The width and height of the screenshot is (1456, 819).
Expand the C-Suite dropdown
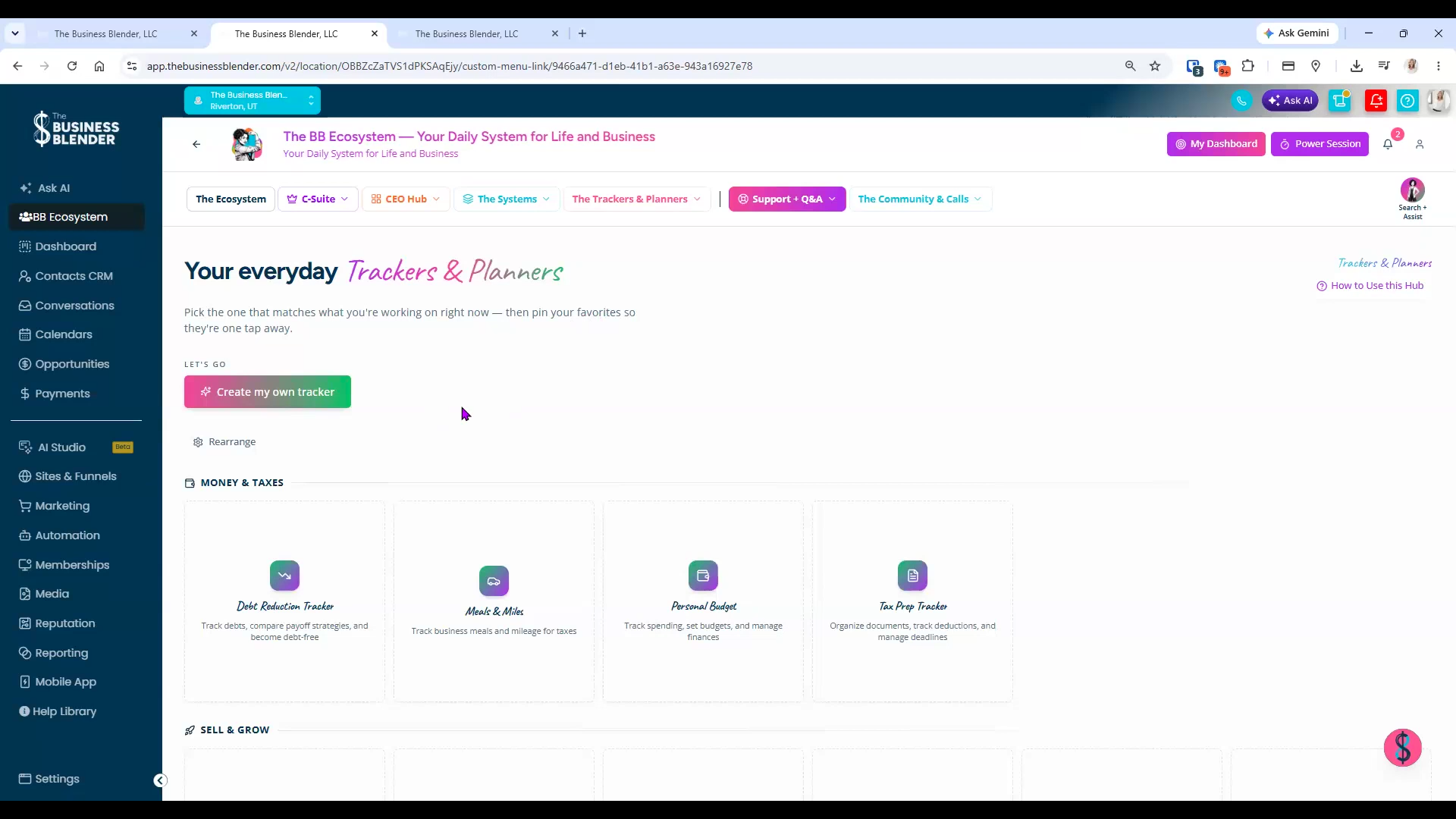point(318,199)
